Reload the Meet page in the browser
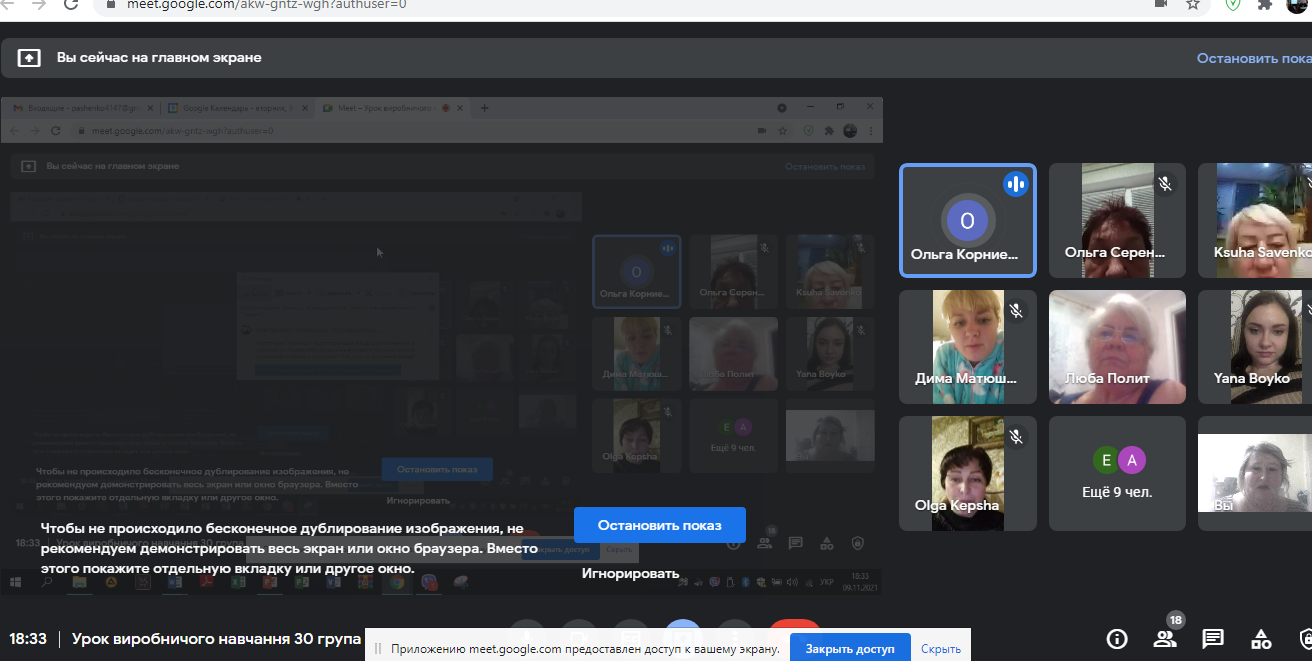Screen dimensions: 1312x661 point(71,4)
